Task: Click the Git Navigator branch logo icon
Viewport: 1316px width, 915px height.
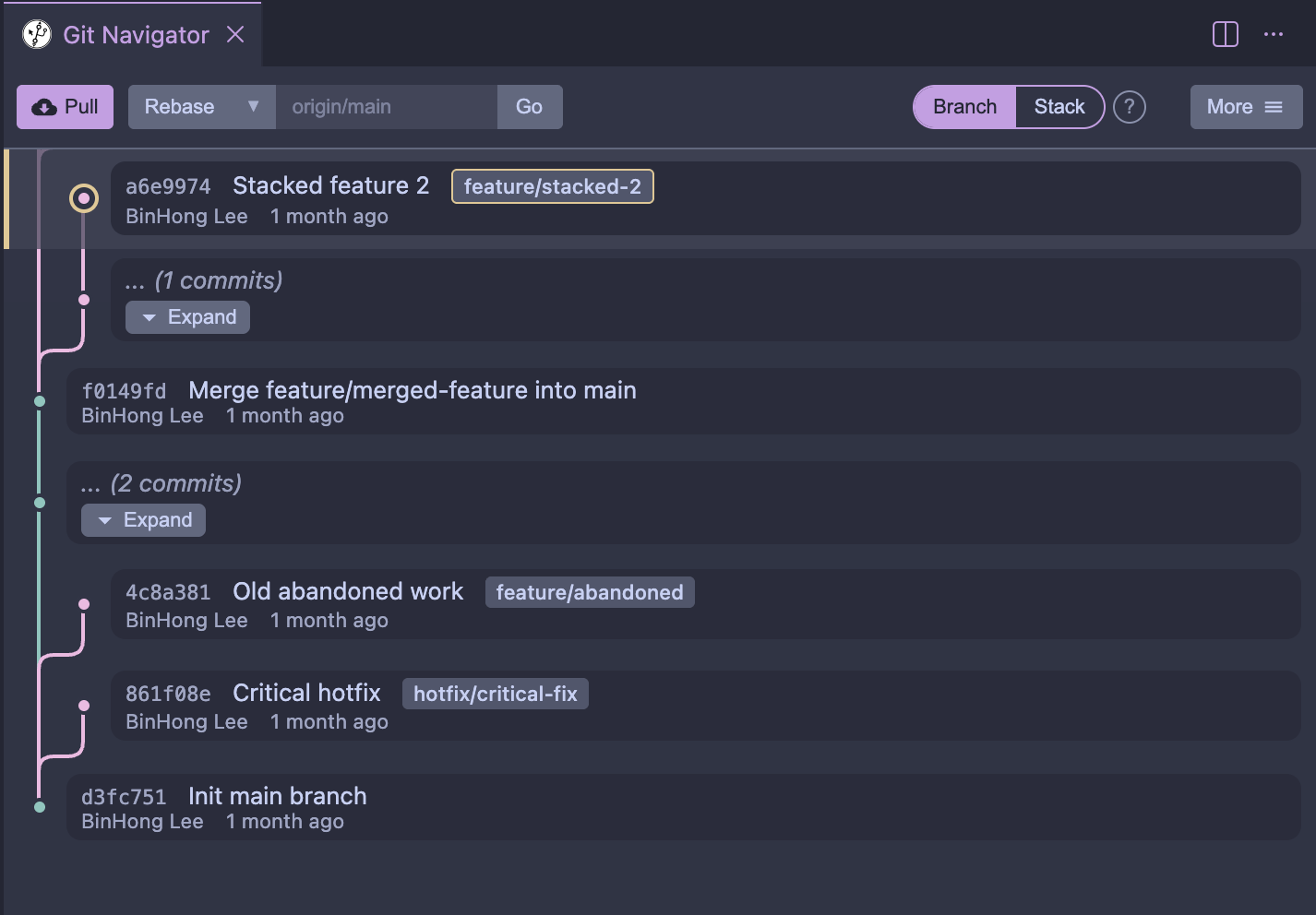Action: (35, 33)
